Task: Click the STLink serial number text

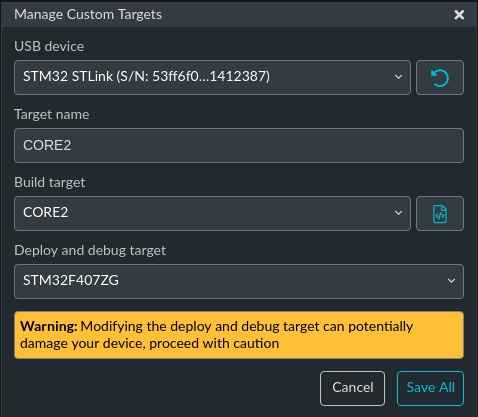Action: tap(193, 77)
